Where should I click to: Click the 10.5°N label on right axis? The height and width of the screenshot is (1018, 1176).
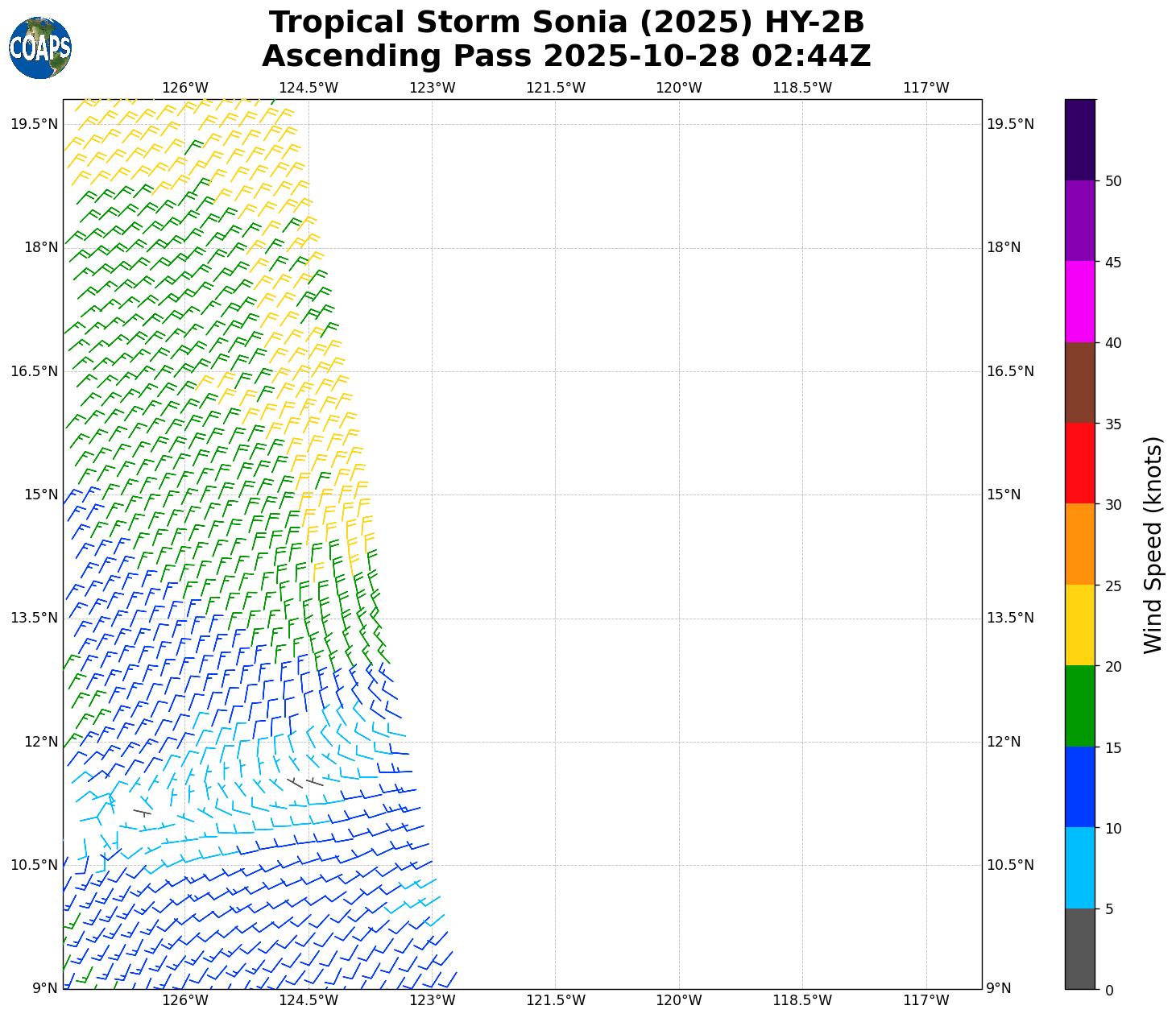click(x=1010, y=865)
